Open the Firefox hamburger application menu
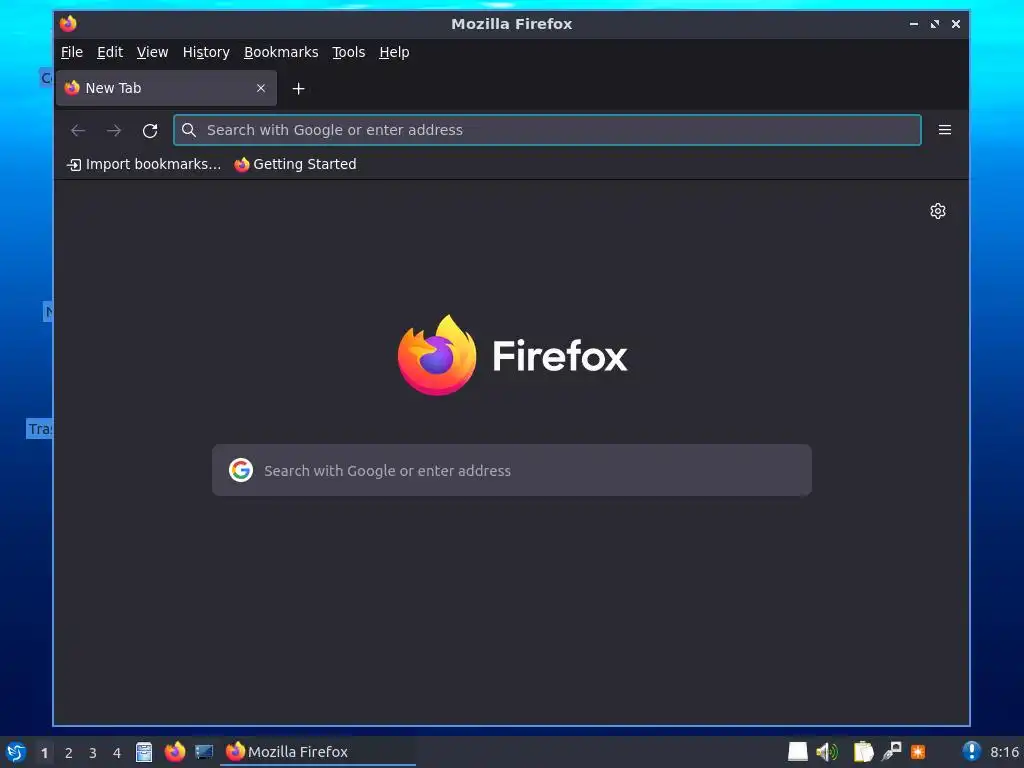 pos(944,130)
